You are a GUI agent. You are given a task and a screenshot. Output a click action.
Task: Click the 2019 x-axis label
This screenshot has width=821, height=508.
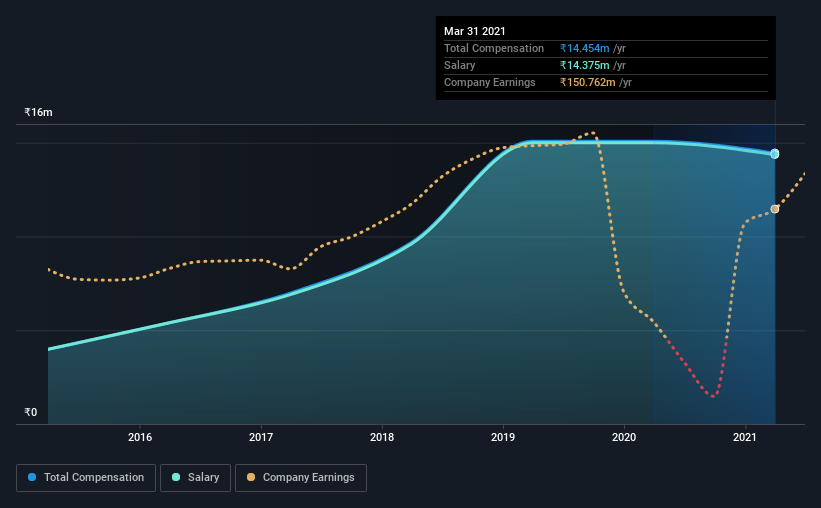(x=503, y=437)
